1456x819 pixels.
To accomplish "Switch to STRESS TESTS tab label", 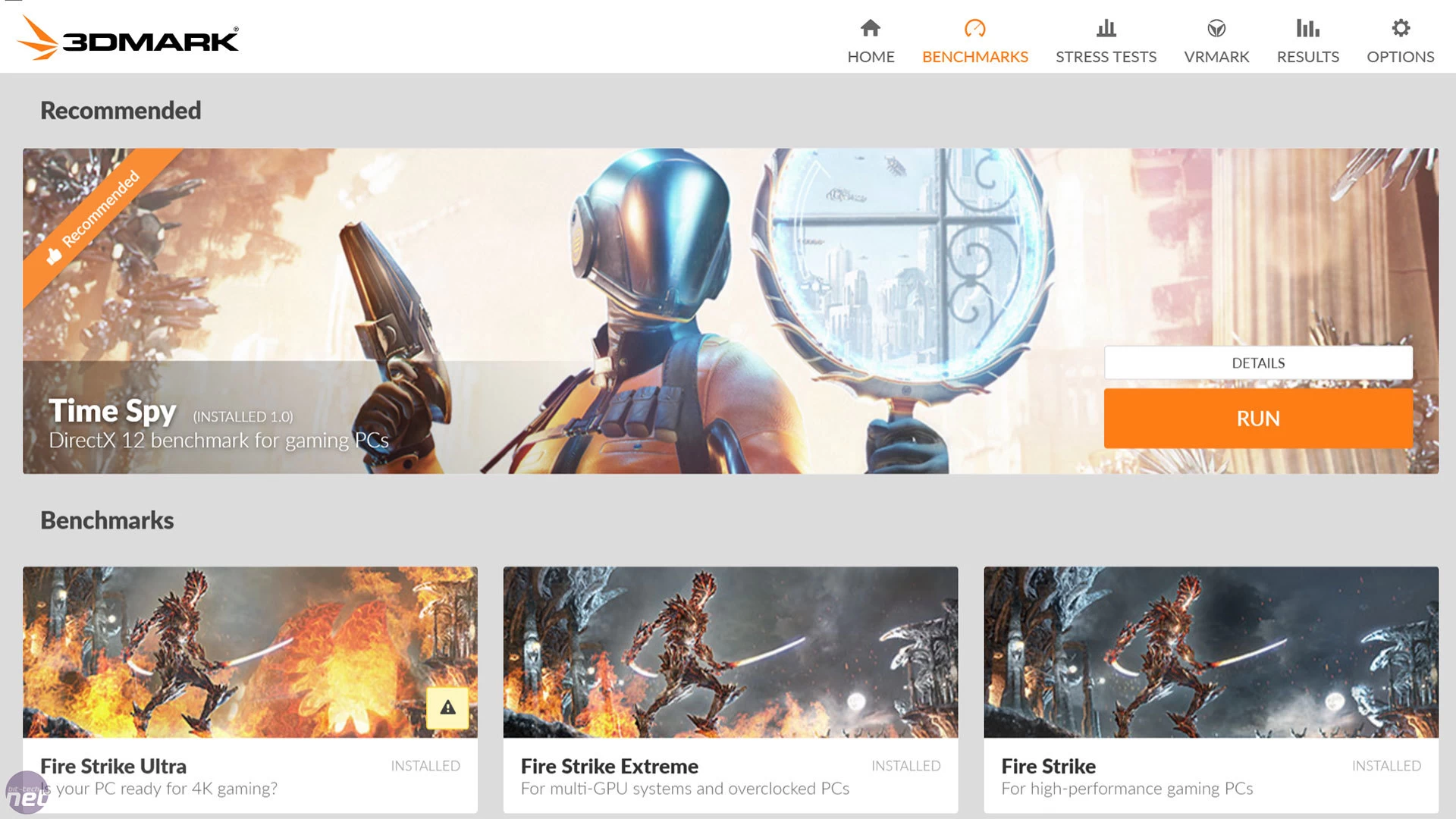I will point(1106,57).
